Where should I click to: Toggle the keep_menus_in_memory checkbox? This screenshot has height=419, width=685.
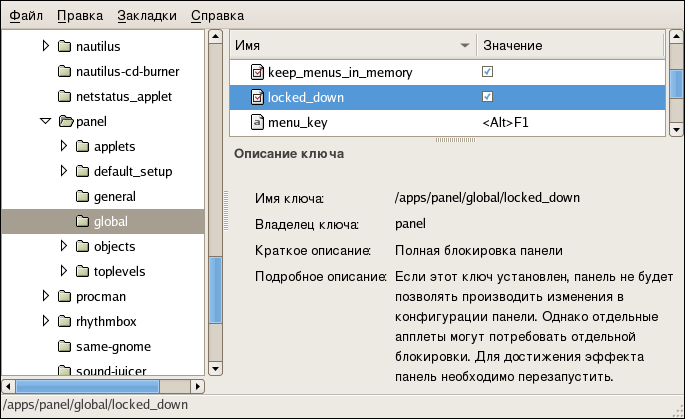[x=487, y=73]
